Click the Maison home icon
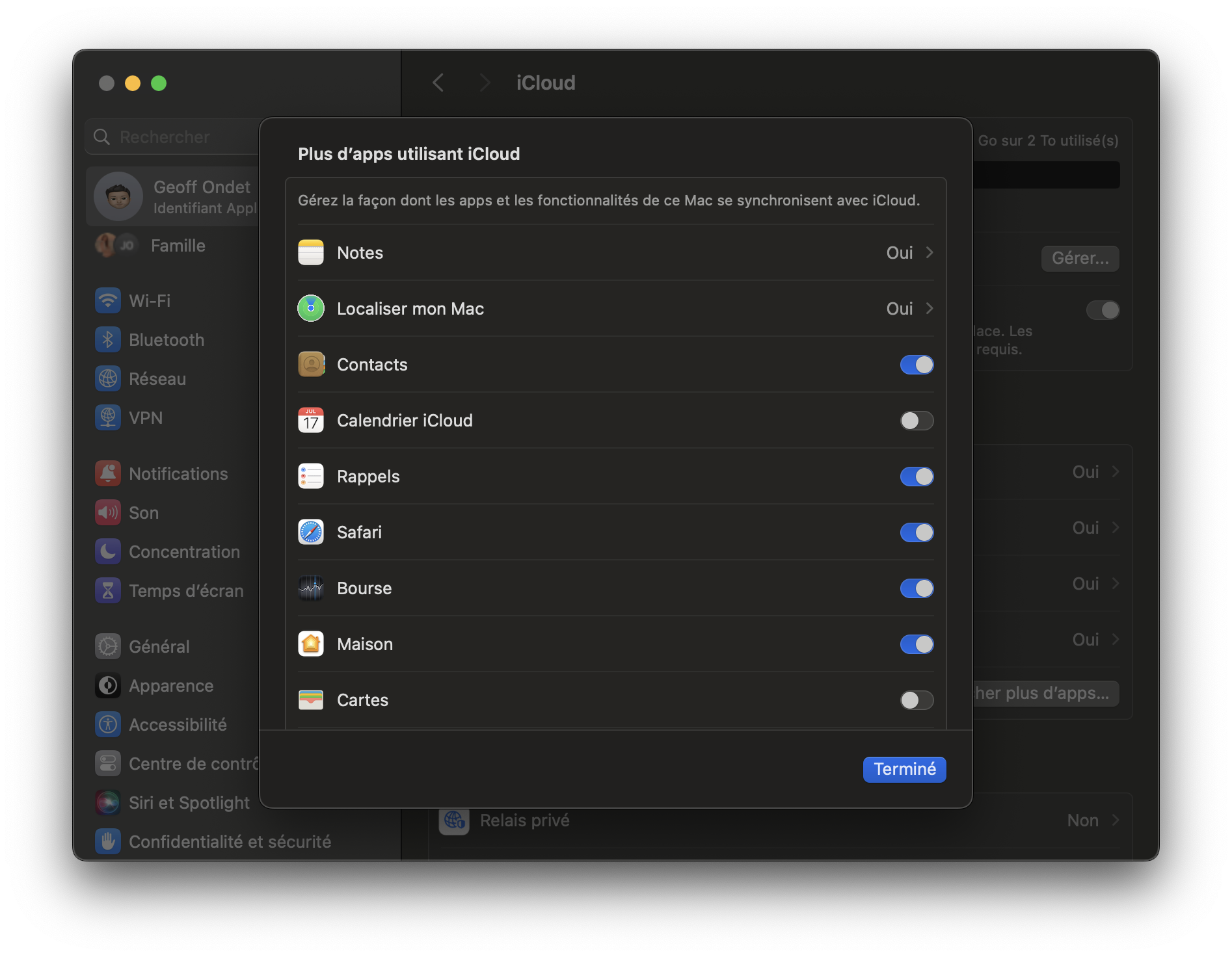Viewport: 1232px width, 957px height. click(311, 644)
